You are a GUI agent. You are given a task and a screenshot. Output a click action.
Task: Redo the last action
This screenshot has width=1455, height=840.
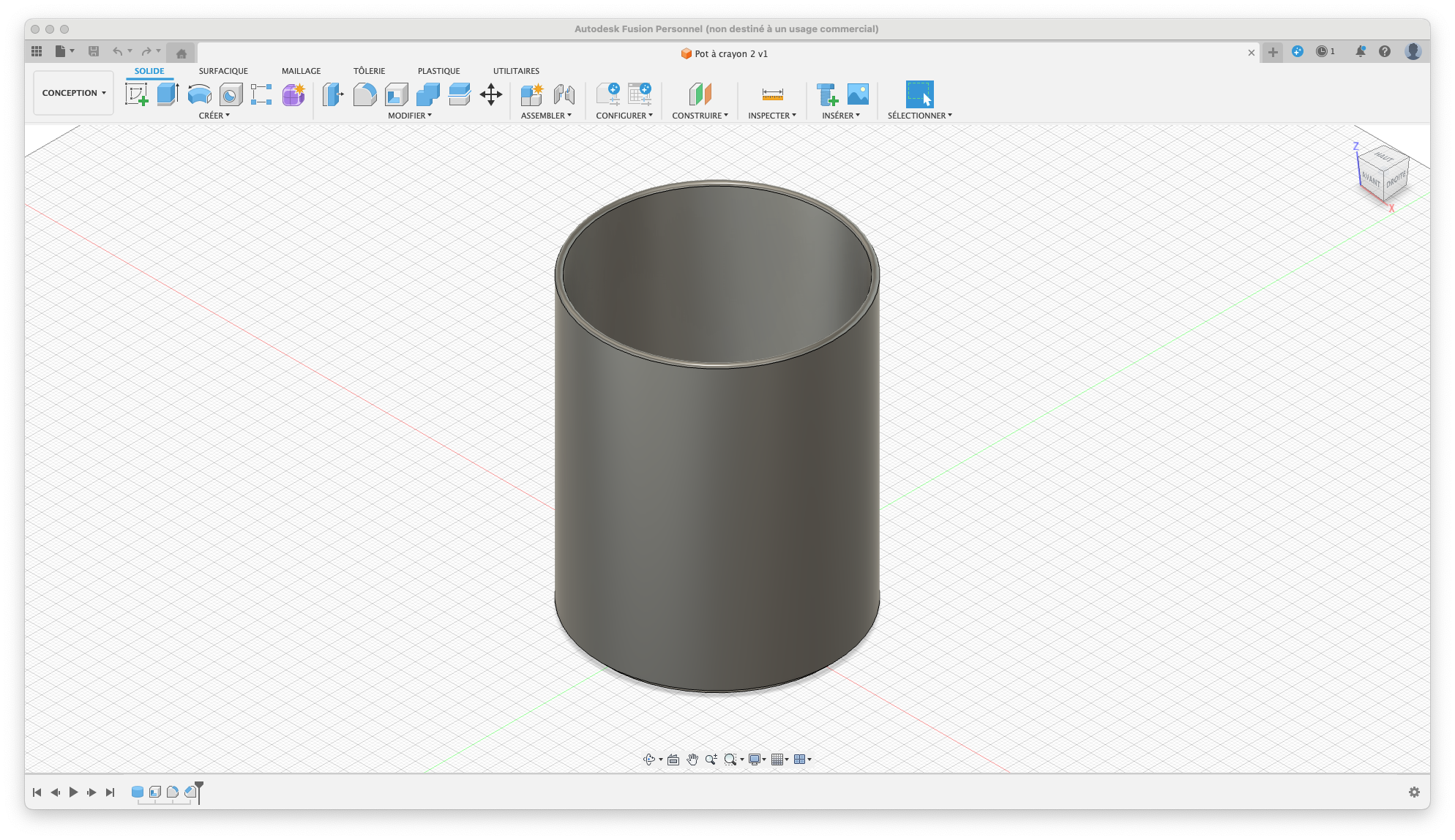coord(146,51)
